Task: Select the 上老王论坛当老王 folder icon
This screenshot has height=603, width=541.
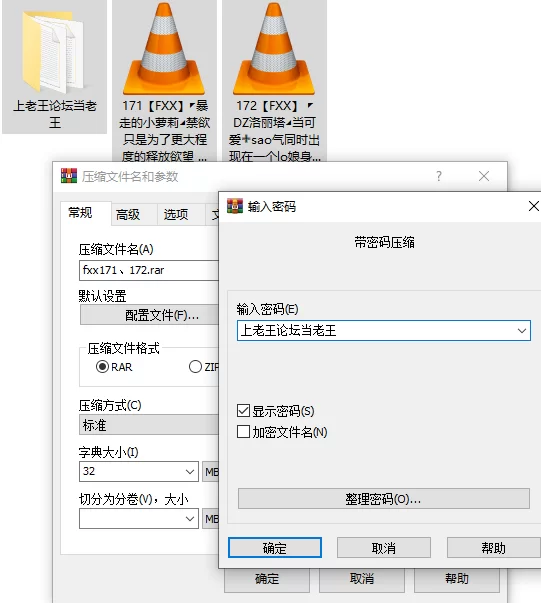Action: 54,53
